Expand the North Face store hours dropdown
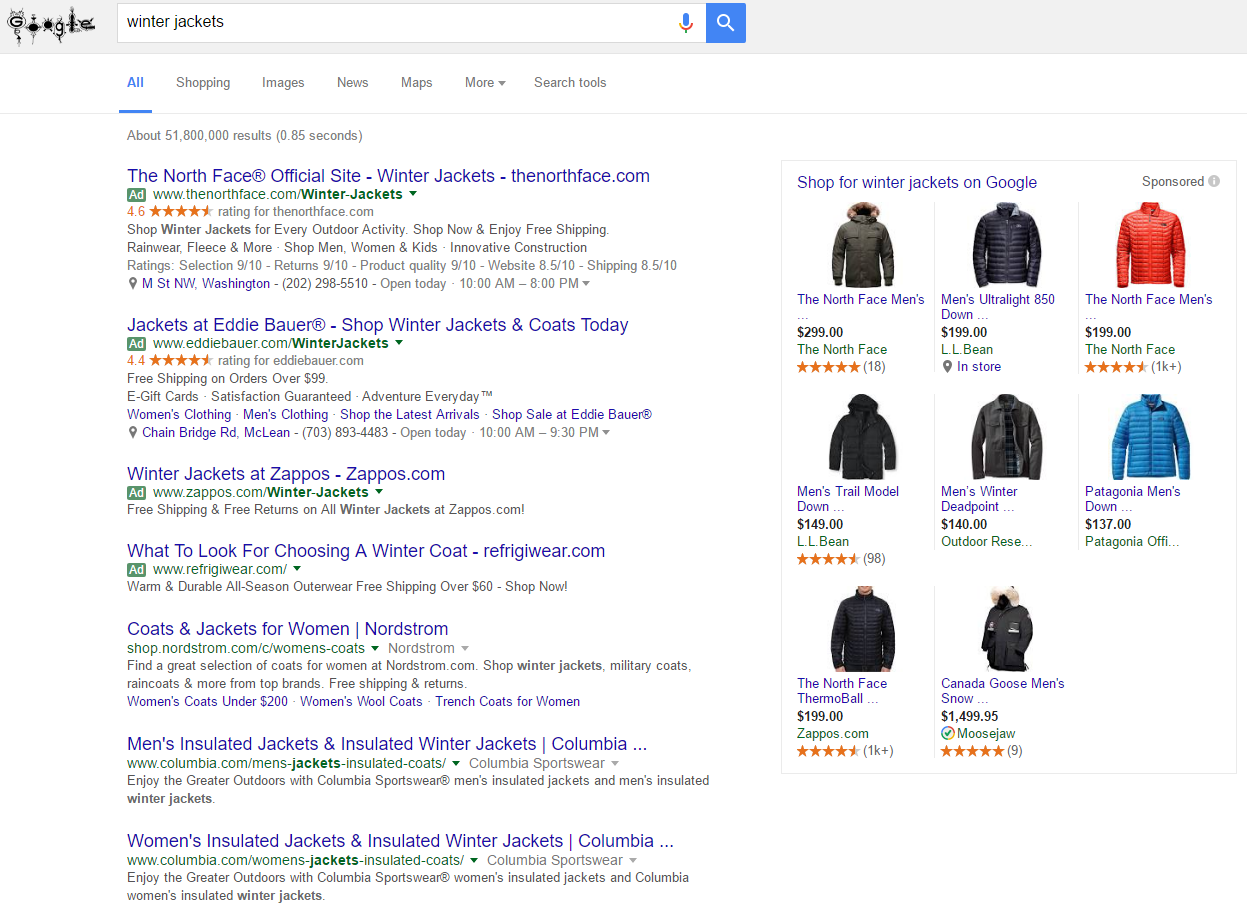Image resolution: width=1247 pixels, height=915 pixels. [x=586, y=284]
